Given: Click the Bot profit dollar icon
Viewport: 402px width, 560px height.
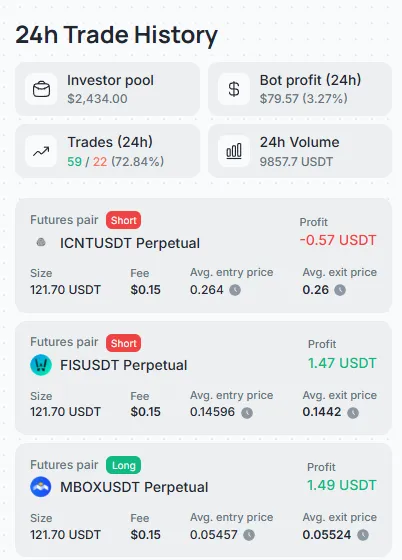Looking at the screenshot, I should 234,89.
